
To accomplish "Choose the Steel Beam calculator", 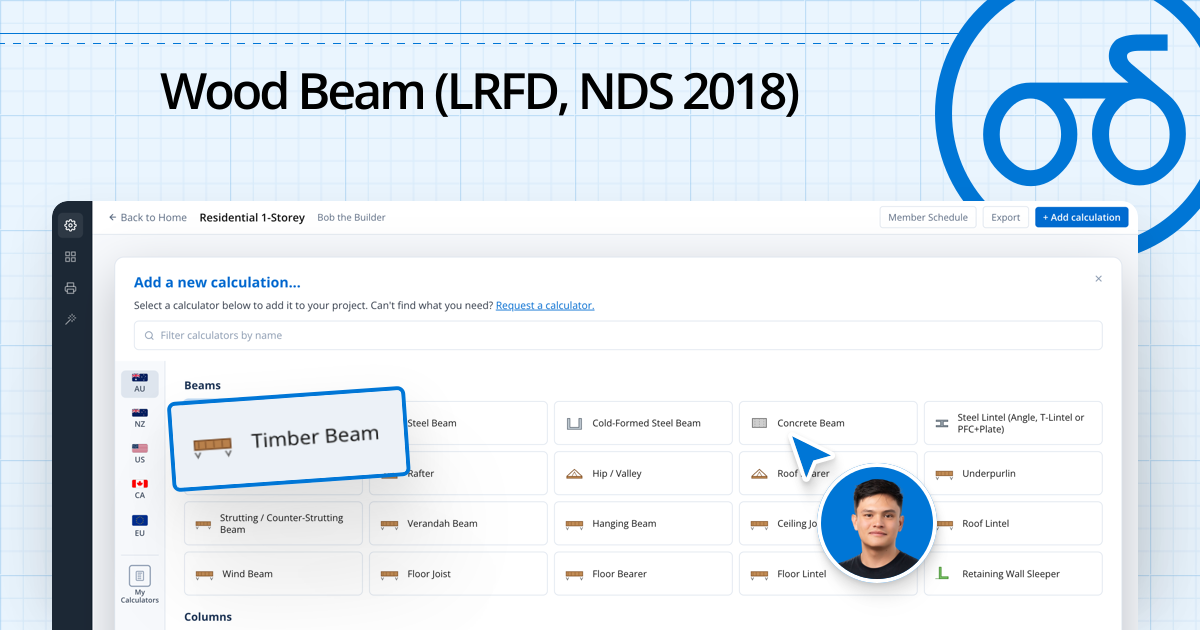I will coord(458,423).
